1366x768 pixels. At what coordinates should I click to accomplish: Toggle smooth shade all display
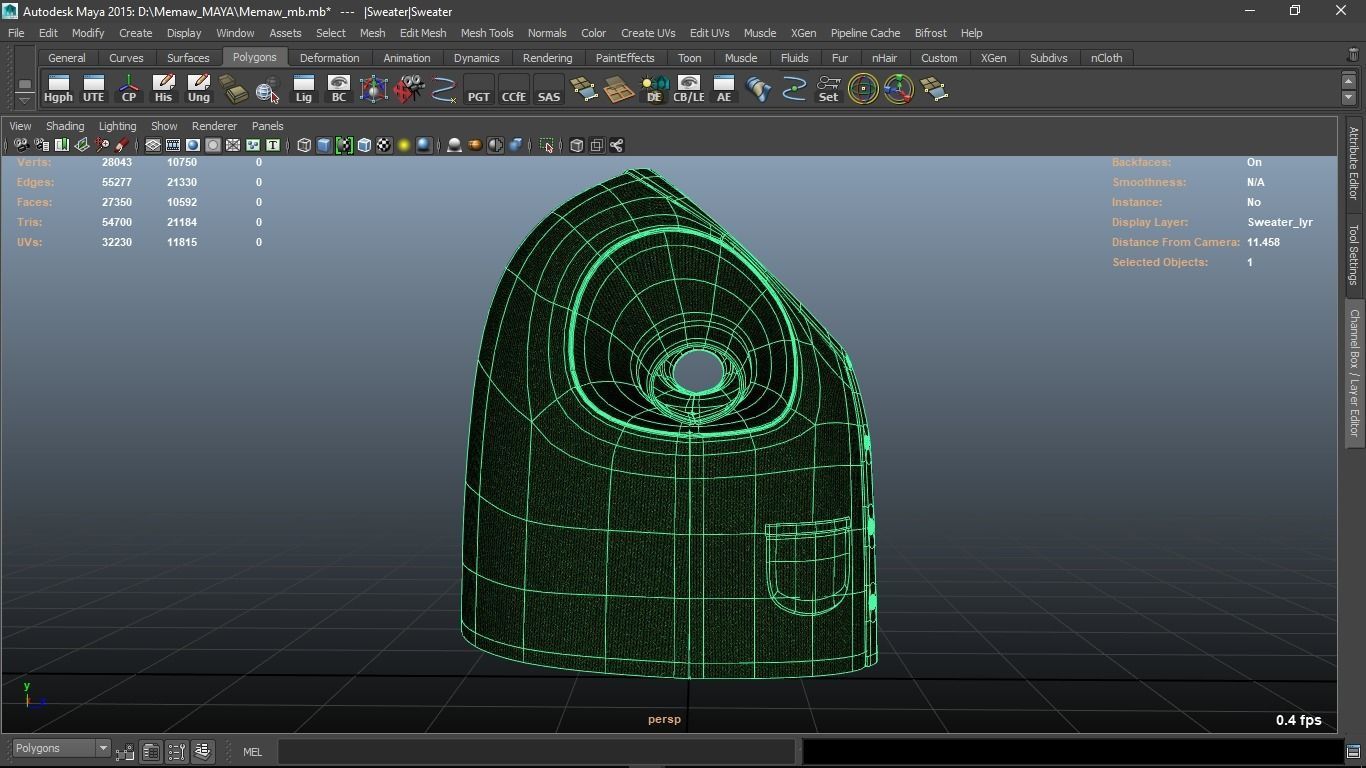click(324, 145)
